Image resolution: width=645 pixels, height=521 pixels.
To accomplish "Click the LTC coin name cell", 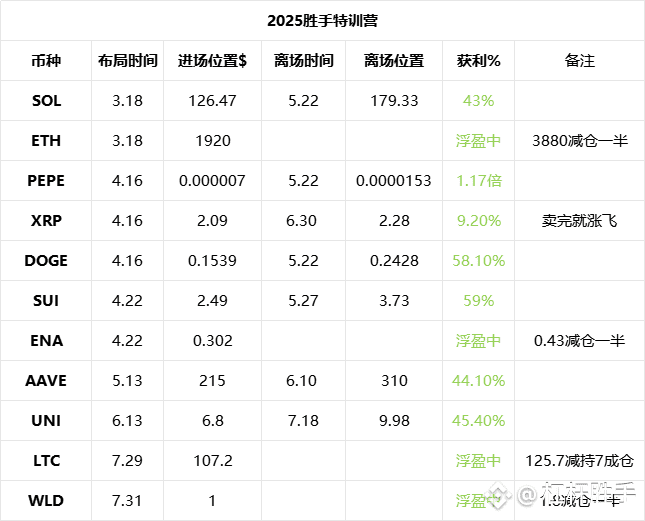I will 46,461.
